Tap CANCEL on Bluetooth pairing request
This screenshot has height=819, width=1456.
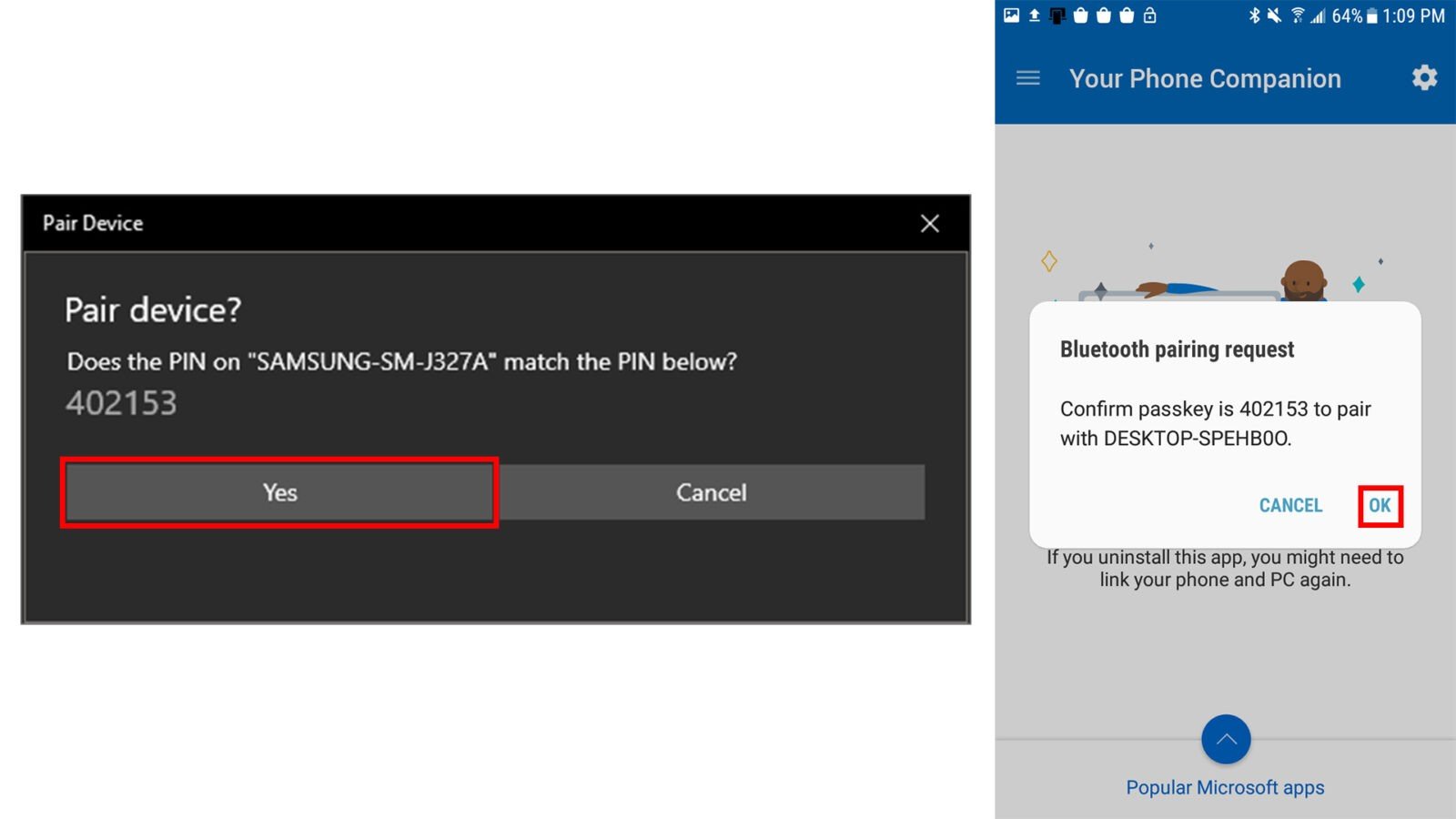point(1290,506)
